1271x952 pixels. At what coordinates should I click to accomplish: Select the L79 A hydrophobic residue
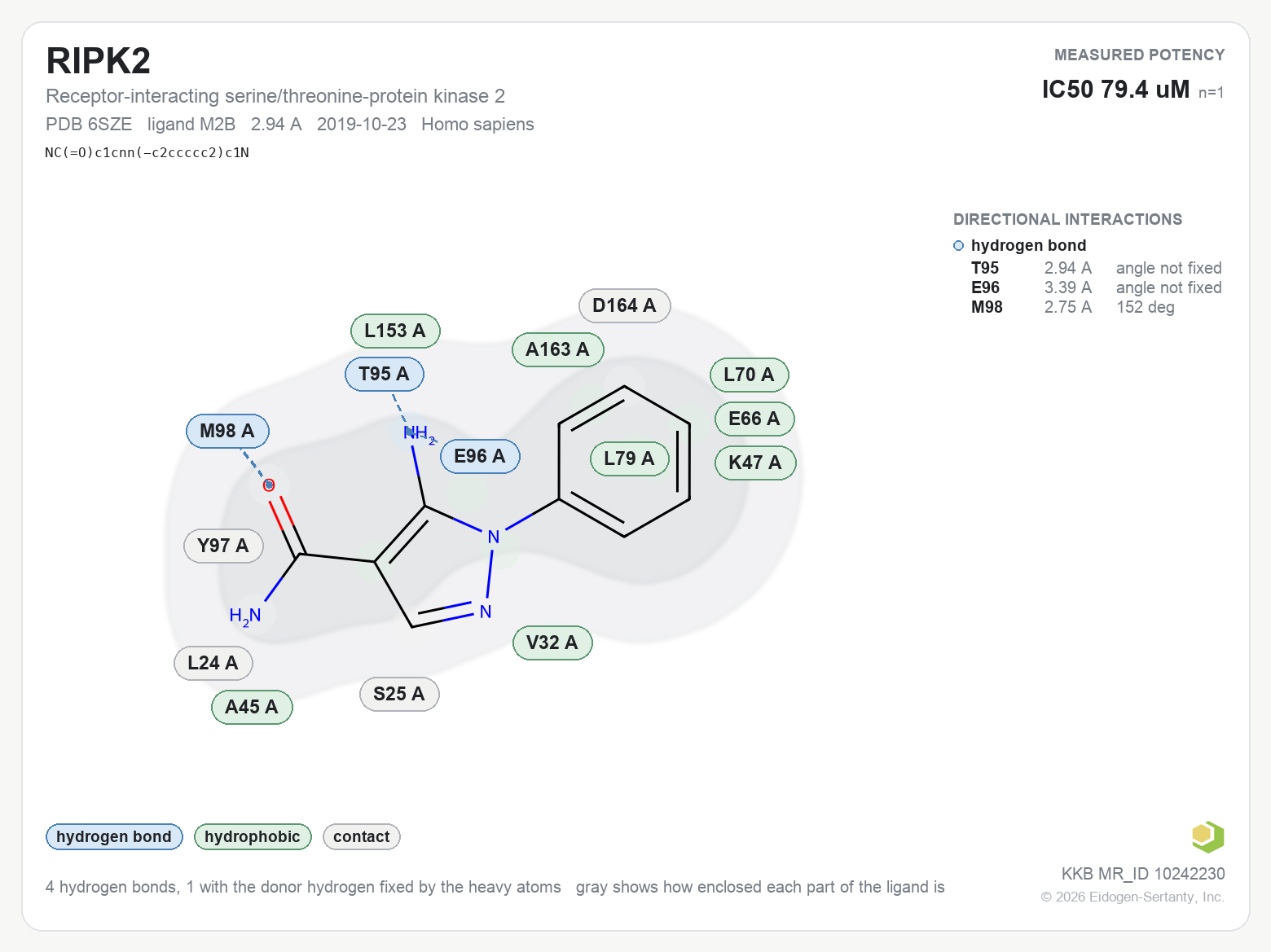(629, 458)
